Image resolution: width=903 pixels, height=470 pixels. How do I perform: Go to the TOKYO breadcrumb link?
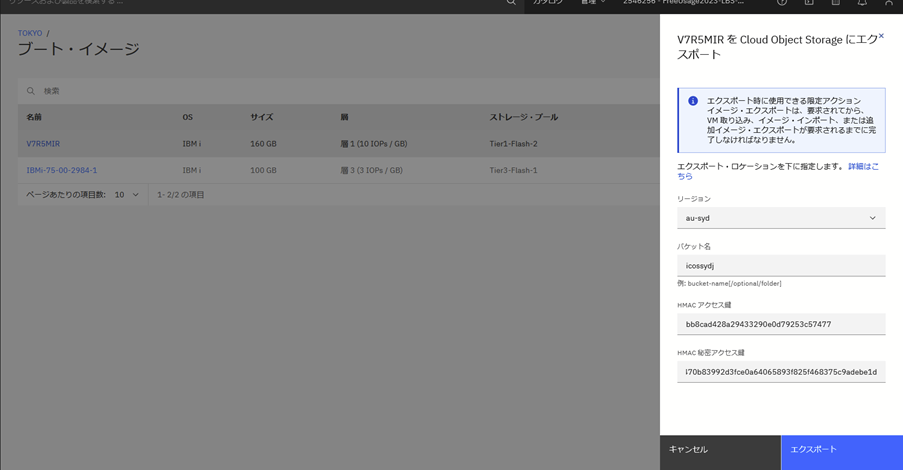click(30, 33)
